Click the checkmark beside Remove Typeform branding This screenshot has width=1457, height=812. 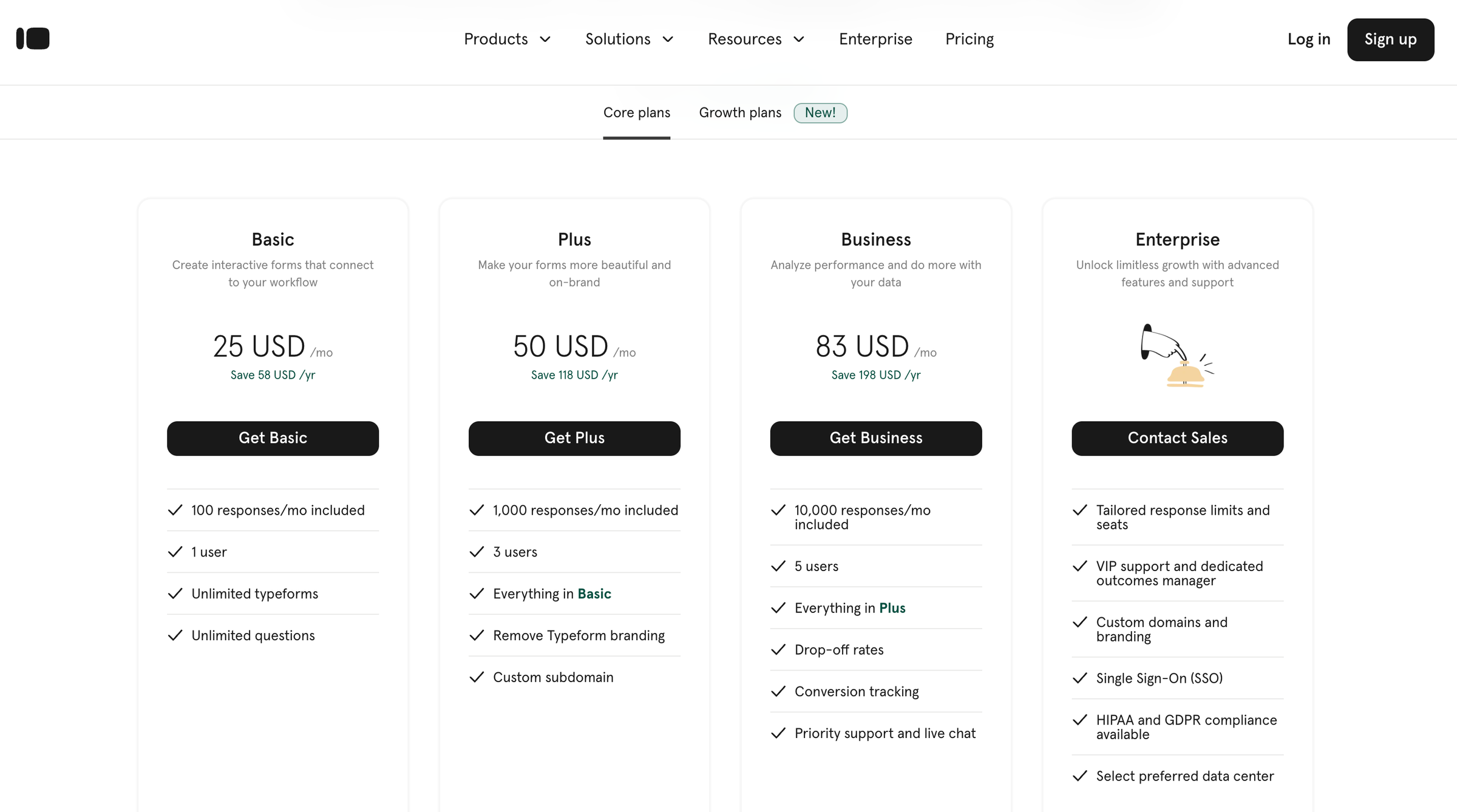point(477,635)
